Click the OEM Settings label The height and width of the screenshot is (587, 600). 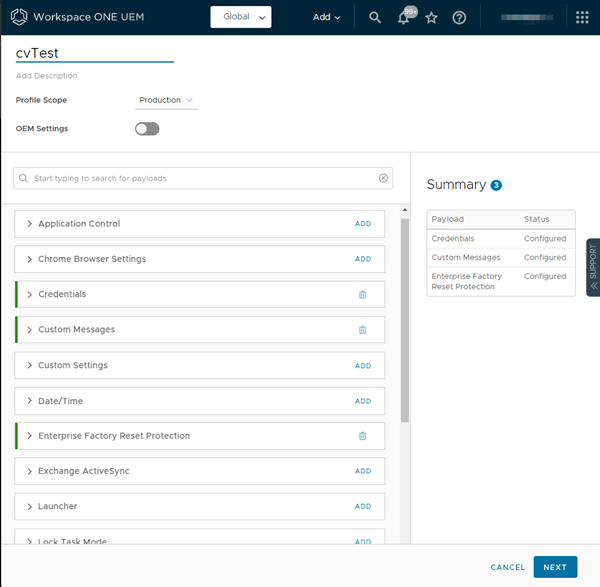point(42,129)
